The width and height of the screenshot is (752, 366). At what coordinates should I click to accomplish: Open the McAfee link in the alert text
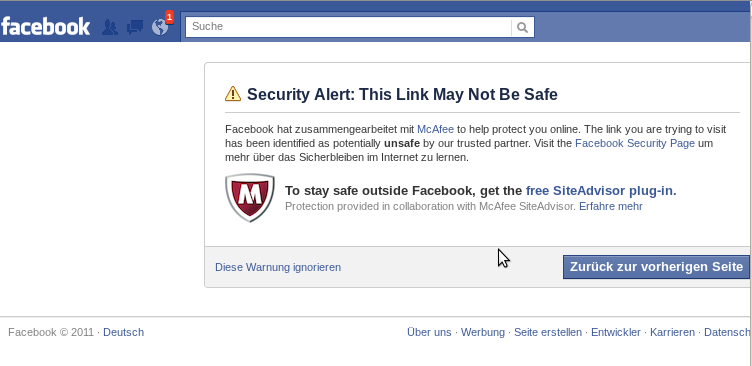[x=435, y=129]
